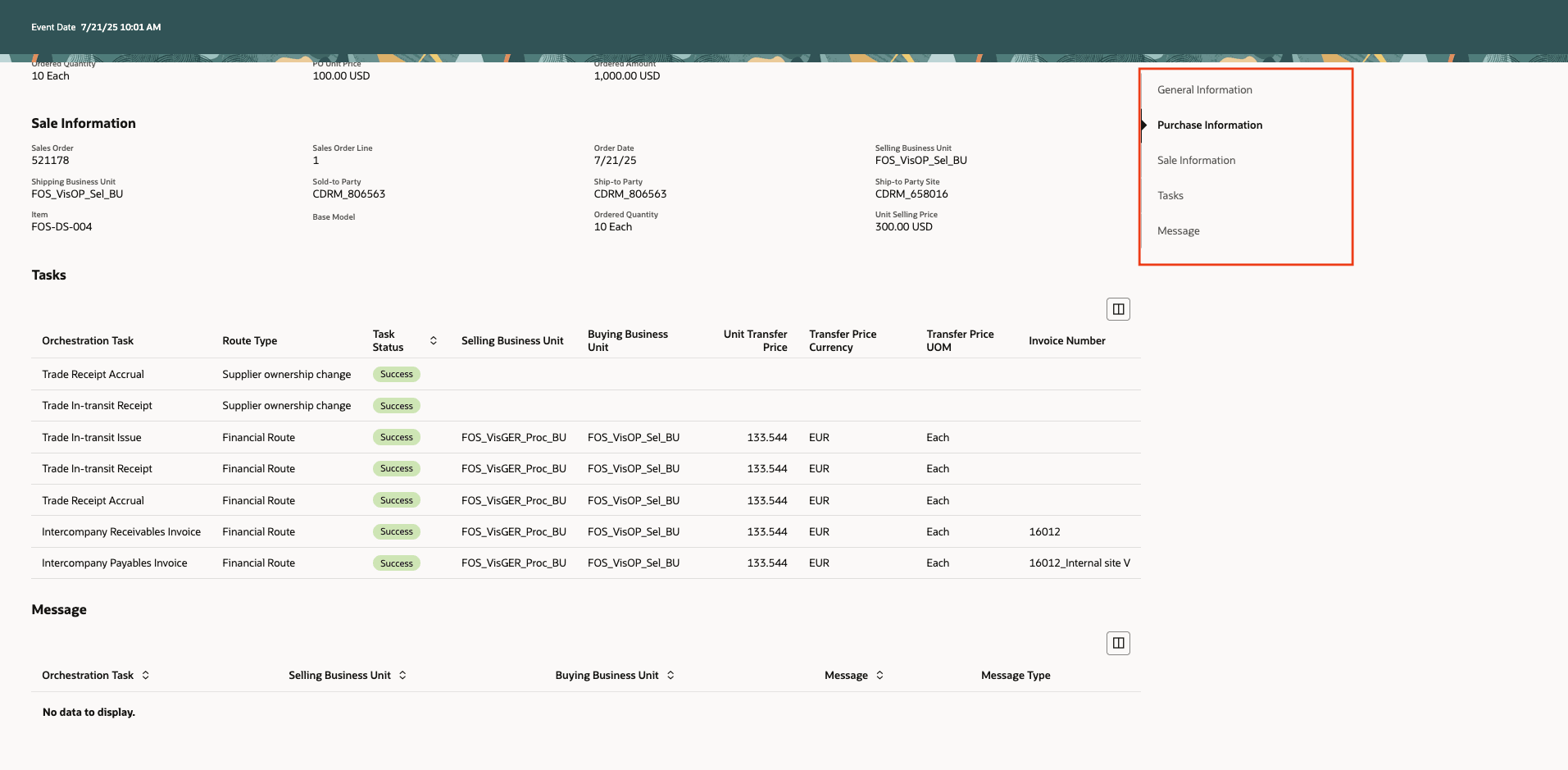This screenshot has height=770, width=1568.
Task: Click Unit Selling Price value 300.00 USD
Action: coord(904,227)
